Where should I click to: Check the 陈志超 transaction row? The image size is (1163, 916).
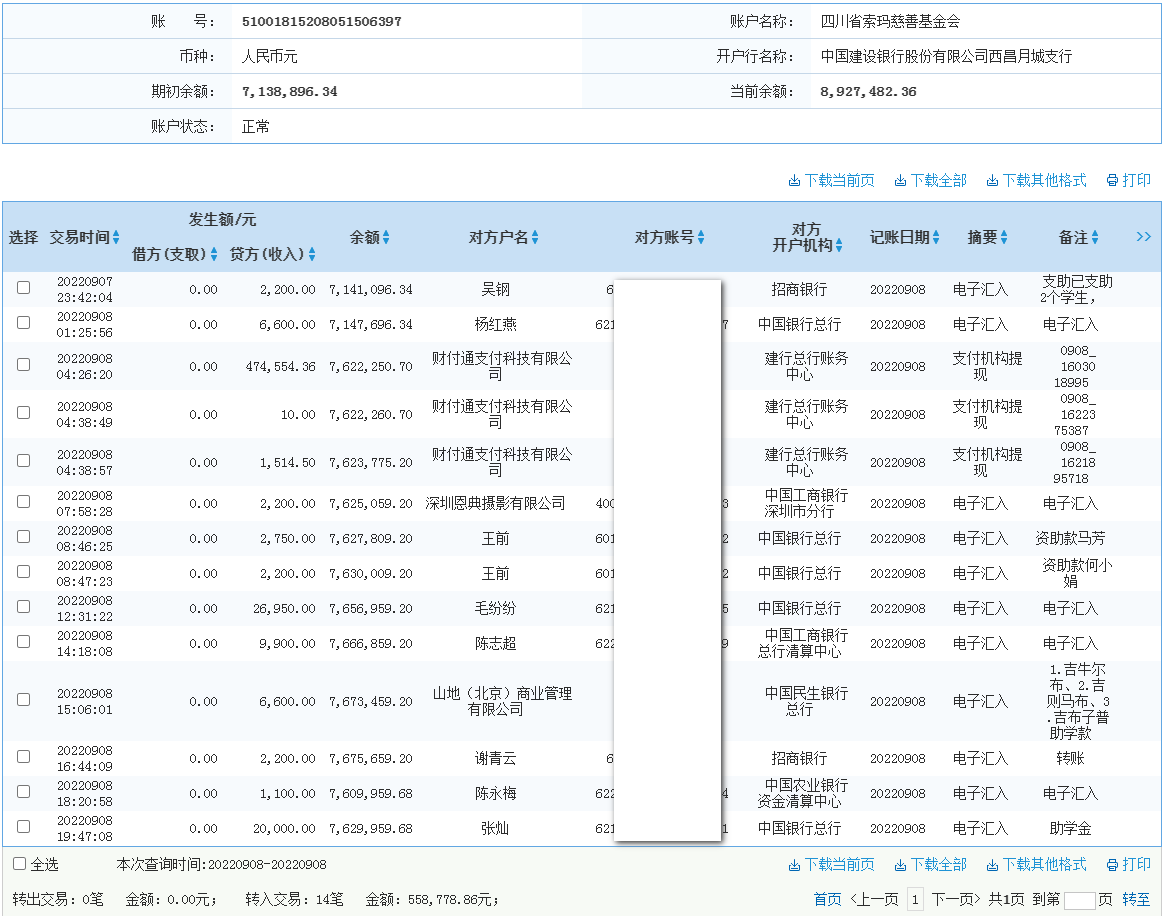pos(24,642)
